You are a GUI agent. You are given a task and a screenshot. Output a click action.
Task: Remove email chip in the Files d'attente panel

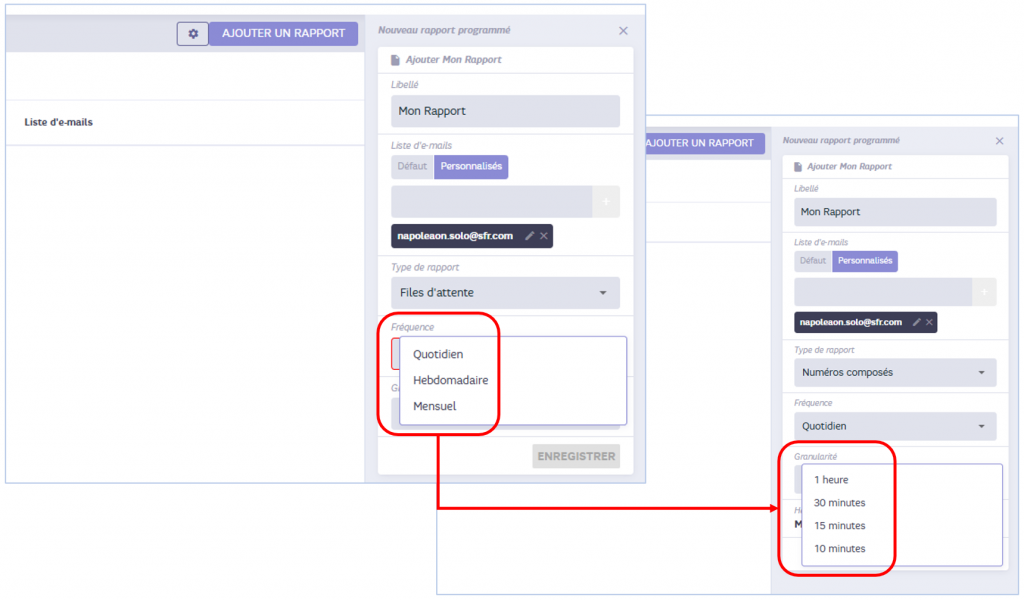(x=543, y=236)
